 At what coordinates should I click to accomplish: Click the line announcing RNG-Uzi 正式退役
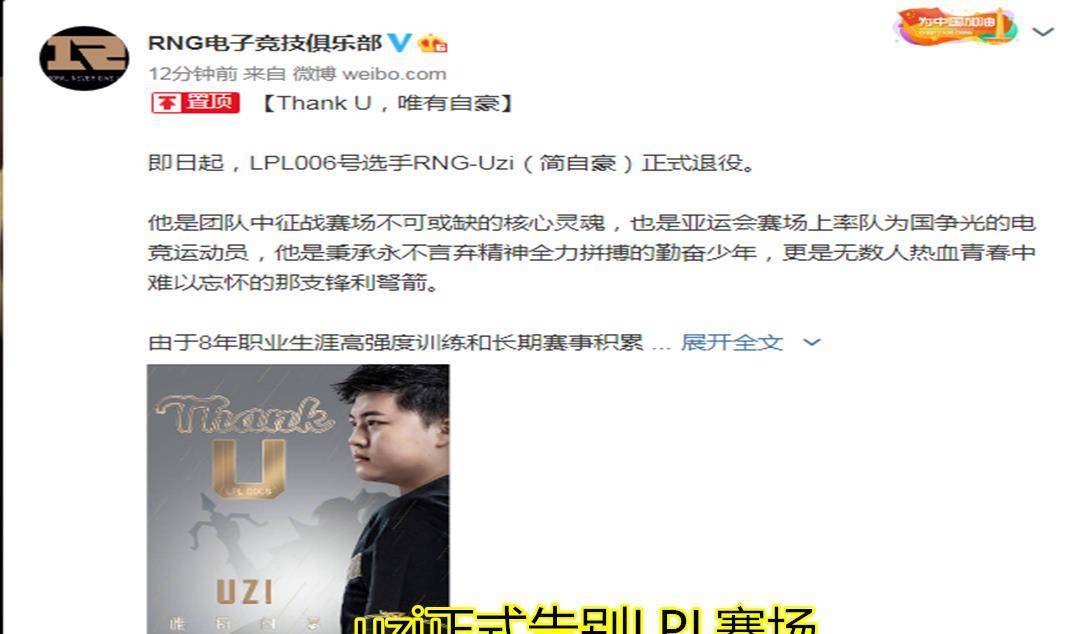pos(453,163)
